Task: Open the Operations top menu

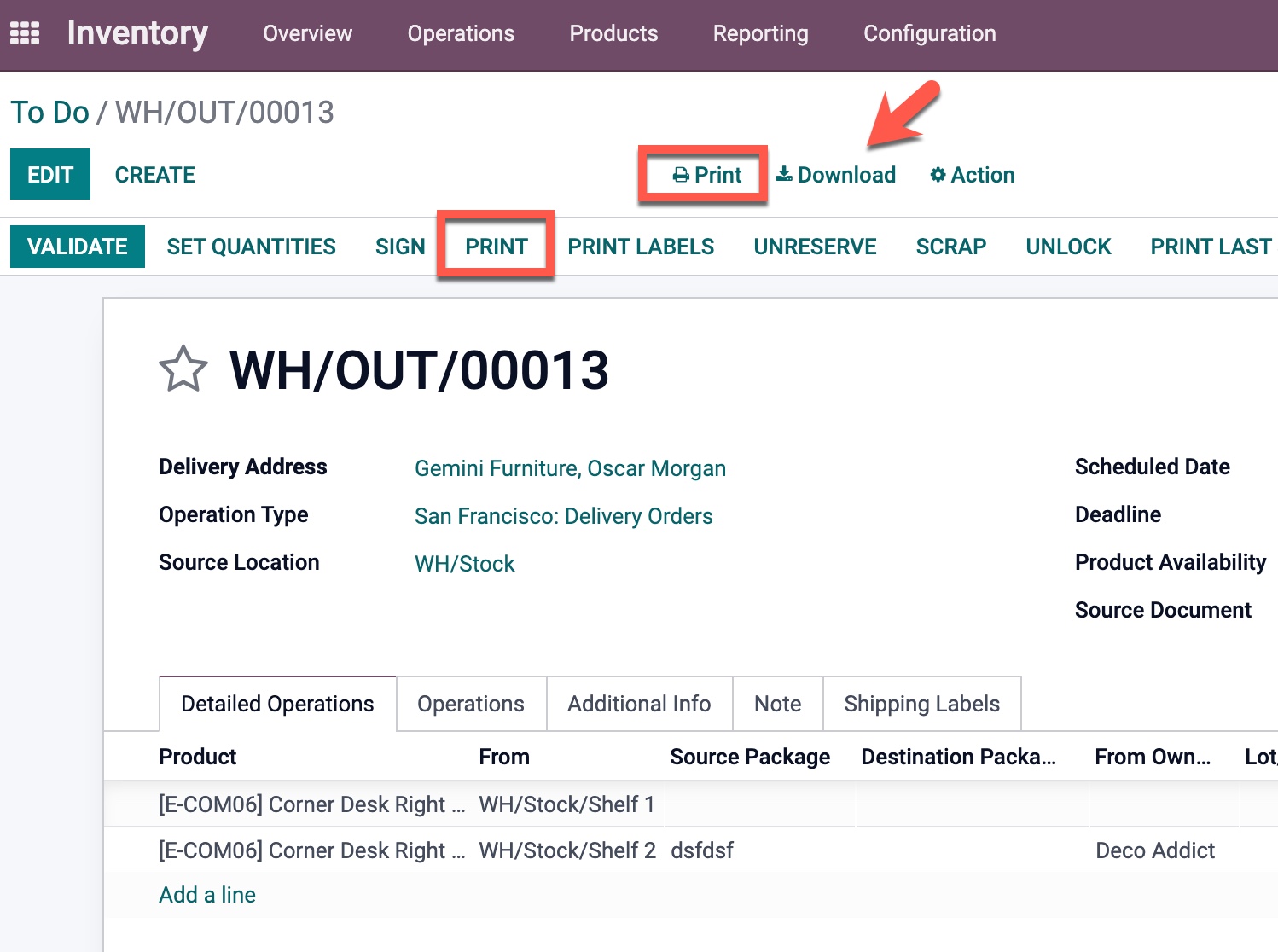Action: [x=461, y=33]
